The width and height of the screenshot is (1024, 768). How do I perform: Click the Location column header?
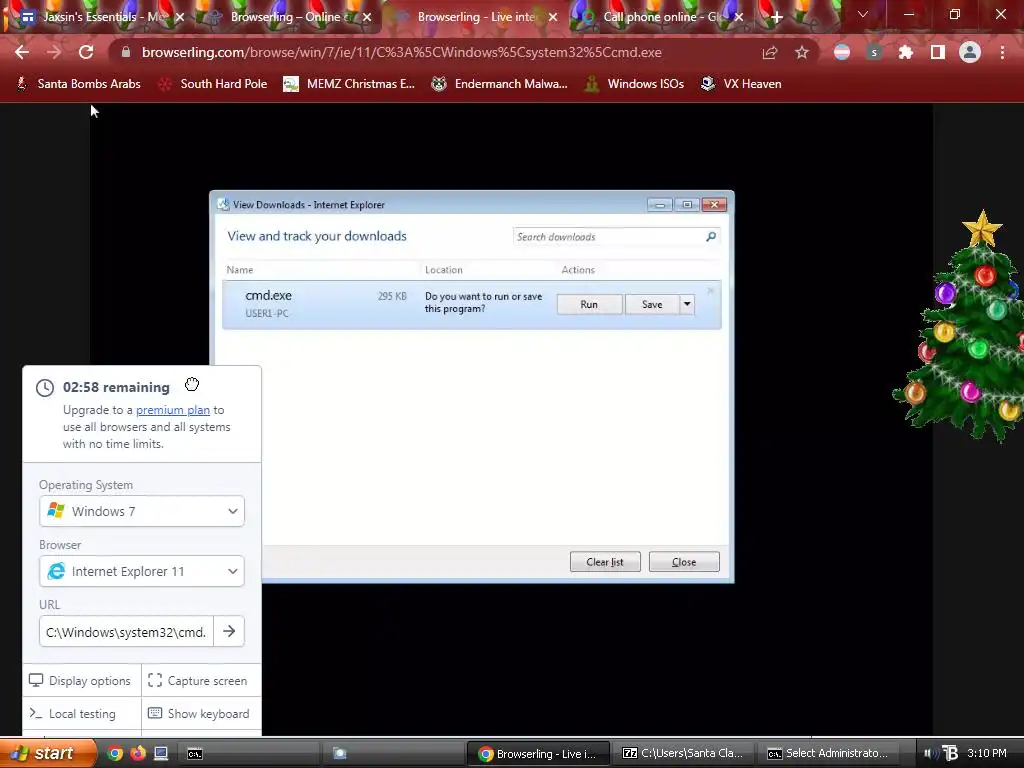[443, 270]
